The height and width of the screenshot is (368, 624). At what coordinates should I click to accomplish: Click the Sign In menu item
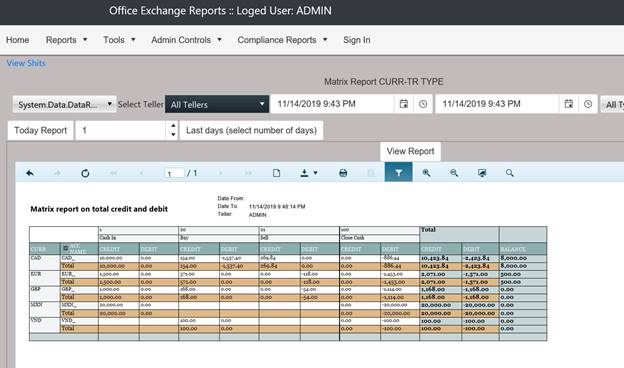pyautogui.click(x=357, y=40)
